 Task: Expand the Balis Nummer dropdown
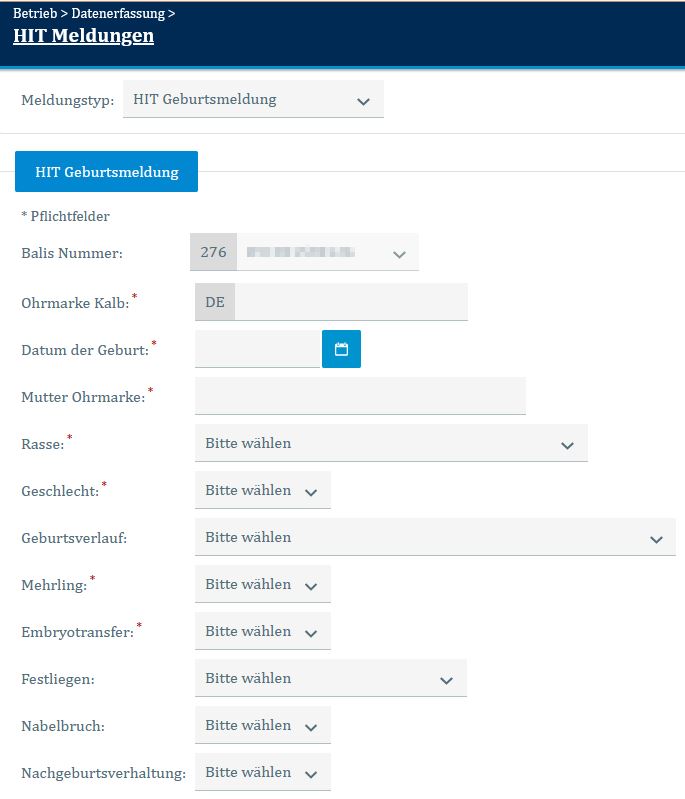[328, 252]
